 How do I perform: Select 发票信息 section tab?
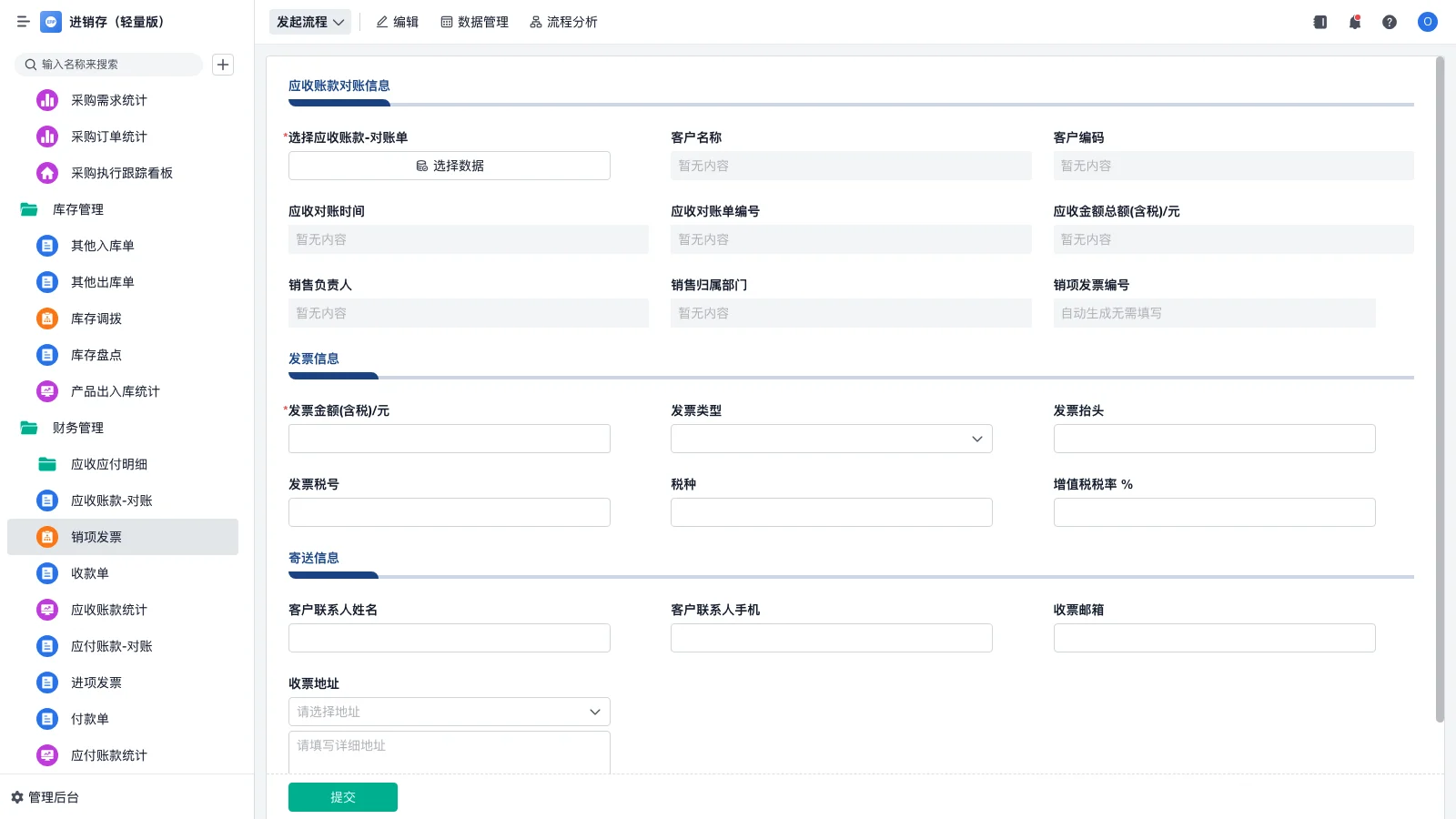[x=314, y=359]
